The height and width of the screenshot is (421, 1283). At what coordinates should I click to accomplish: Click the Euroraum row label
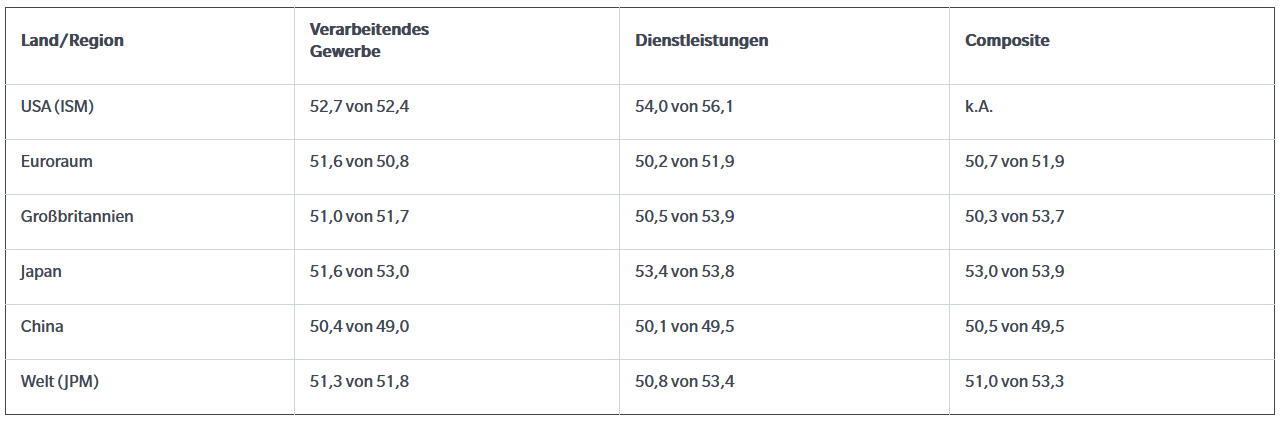click(56, 161)
